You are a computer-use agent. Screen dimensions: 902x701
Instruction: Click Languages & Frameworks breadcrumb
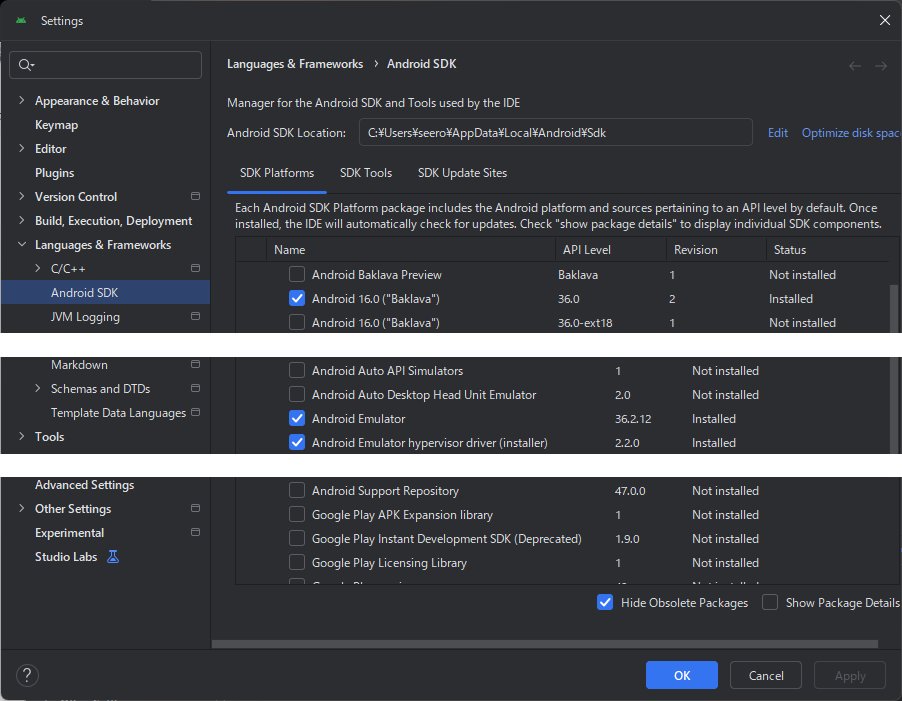pos(295,64)
